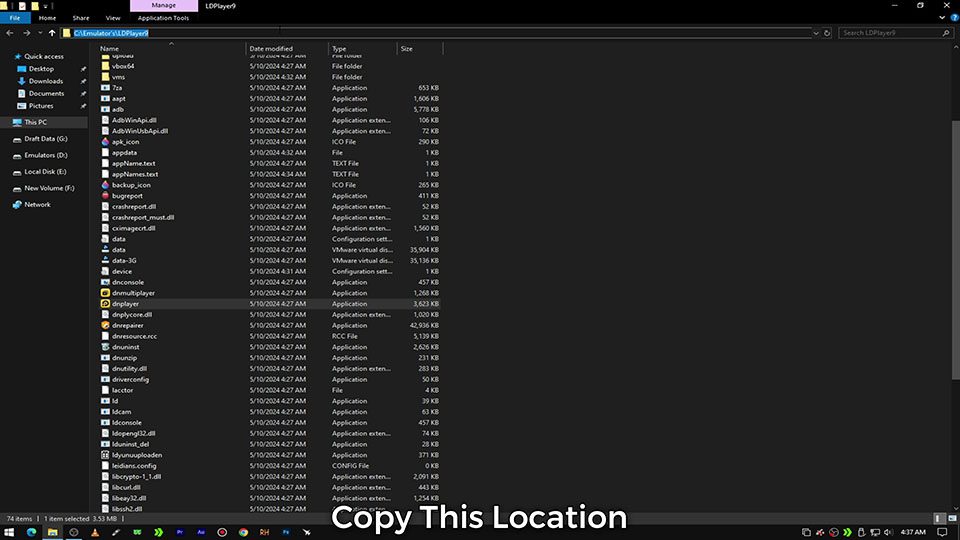This screenshot has width=960, height=540.
Task: Select the data-3G virtual disk icon
Action: pos(105,261)
